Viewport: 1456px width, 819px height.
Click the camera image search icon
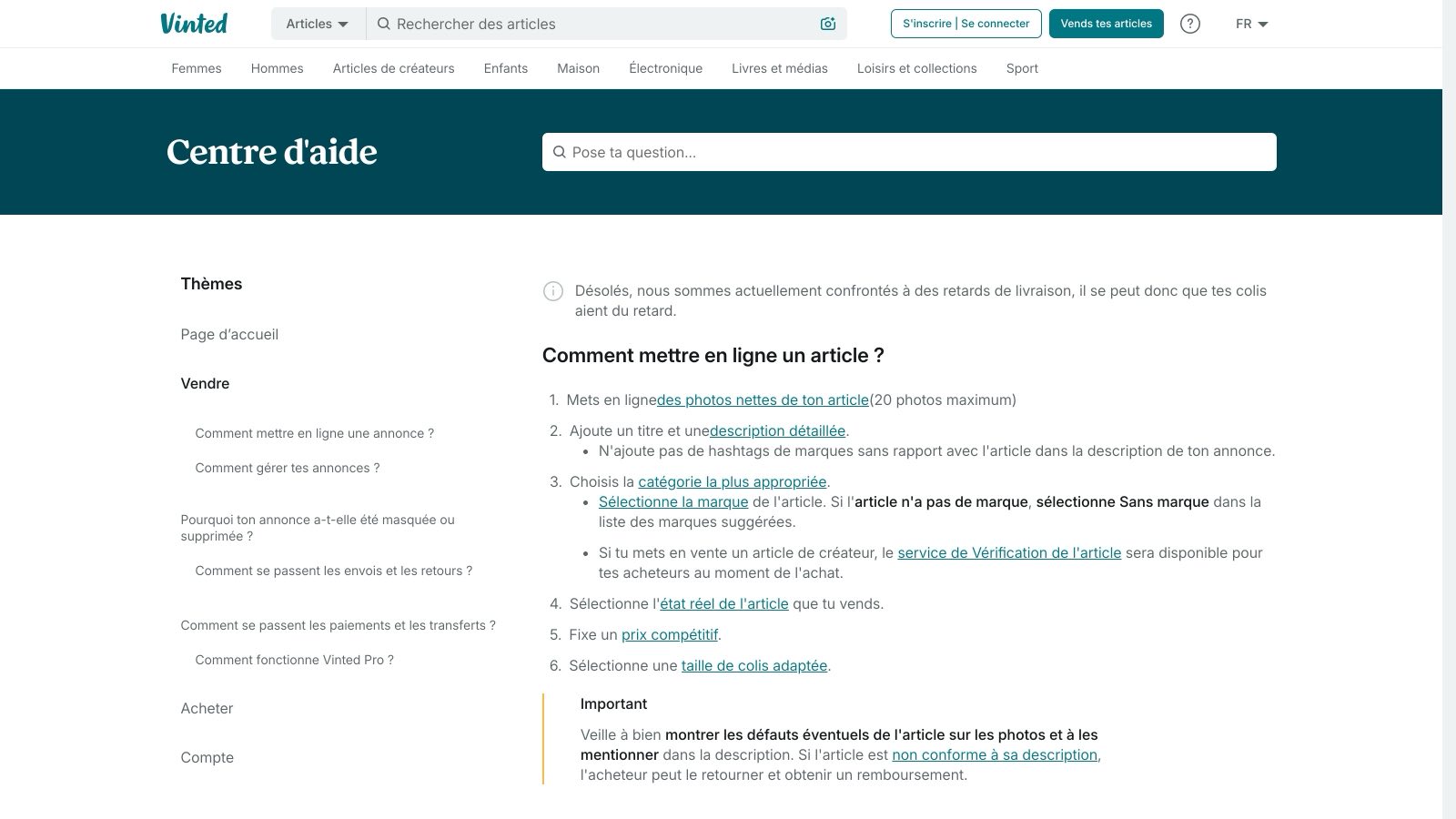point(828,24)
